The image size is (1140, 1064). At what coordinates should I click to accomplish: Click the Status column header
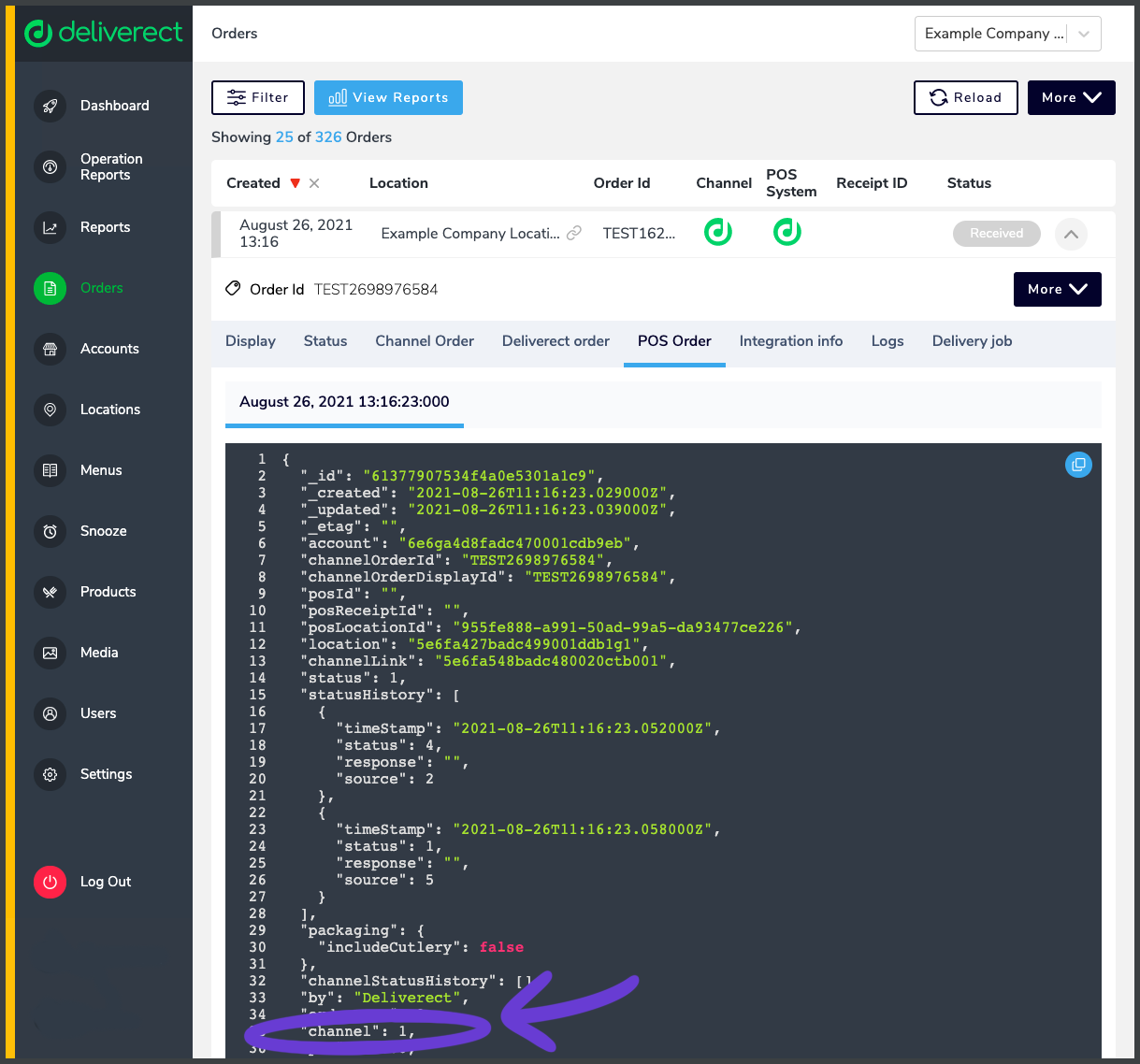[x=969, y=183]
